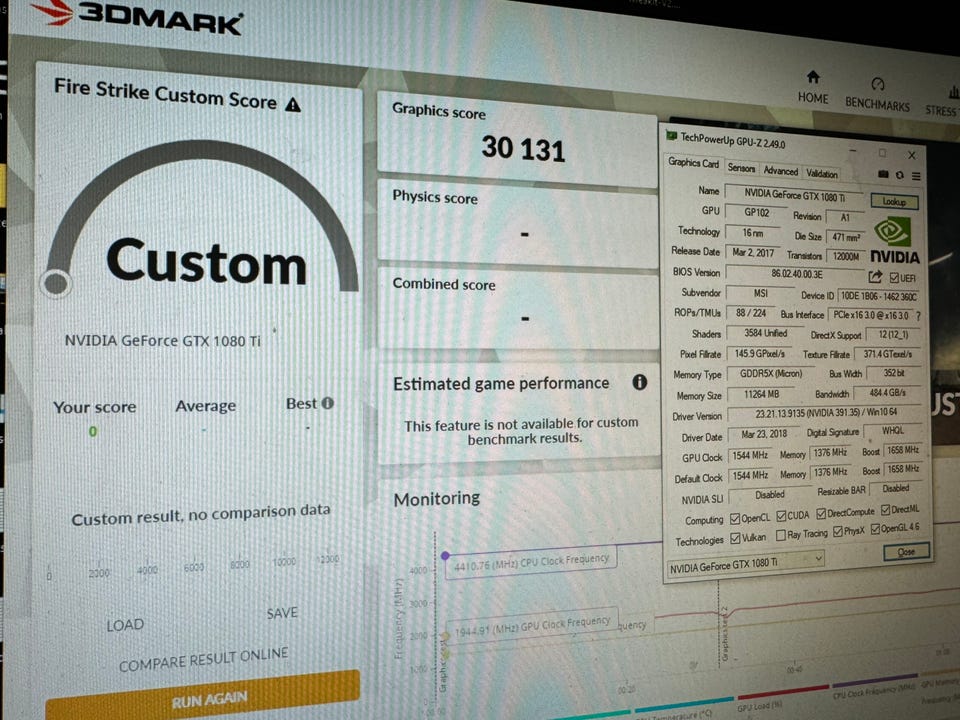Image resolution: width=960 pixels, height=720 pixels.
Task: Click the yellow GPU Clock Frequency graph marker
Action: click(445, 637)
